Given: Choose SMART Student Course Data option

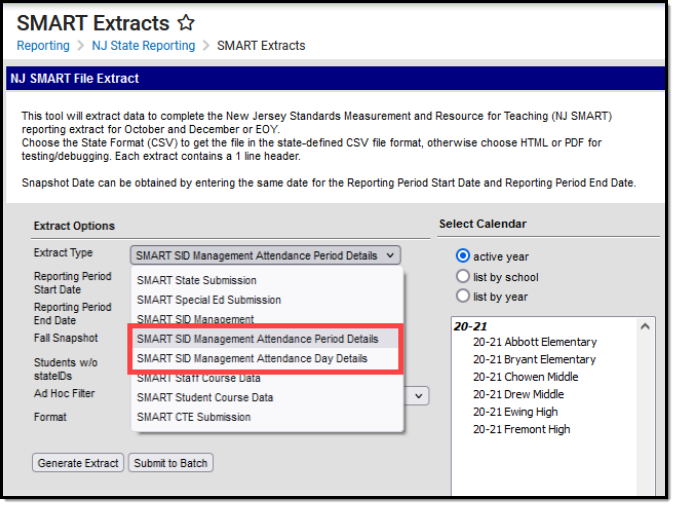Looking at the screenshot, I should tap(267, 397).
